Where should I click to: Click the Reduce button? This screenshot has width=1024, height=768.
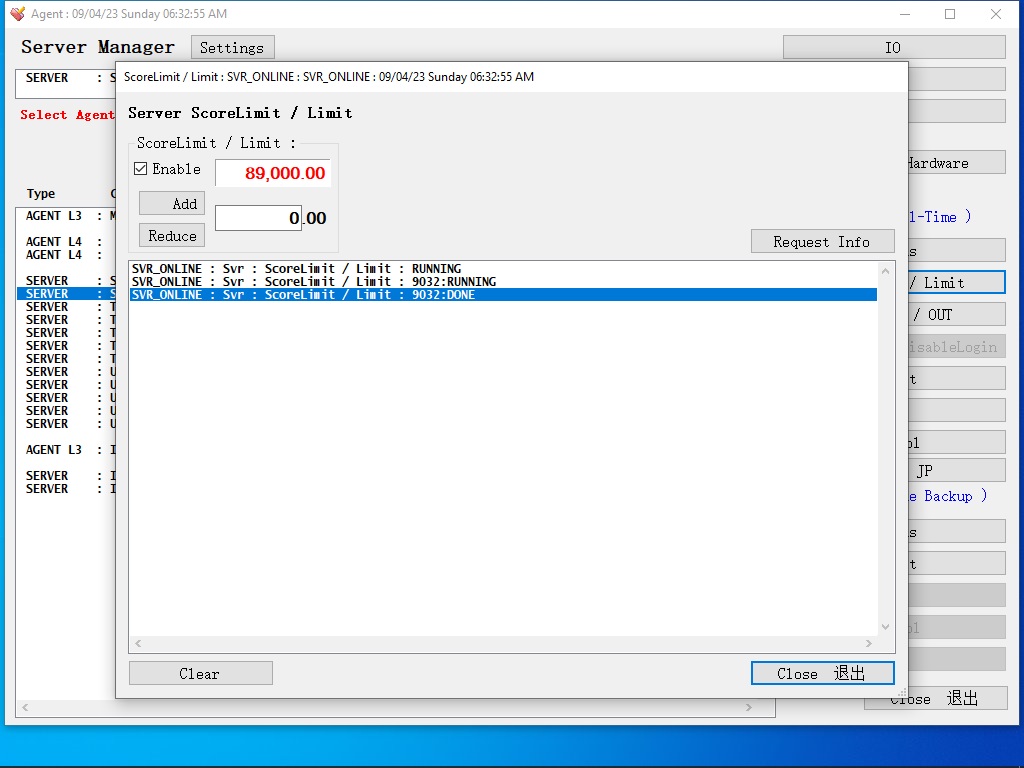(x=172, y=236)
